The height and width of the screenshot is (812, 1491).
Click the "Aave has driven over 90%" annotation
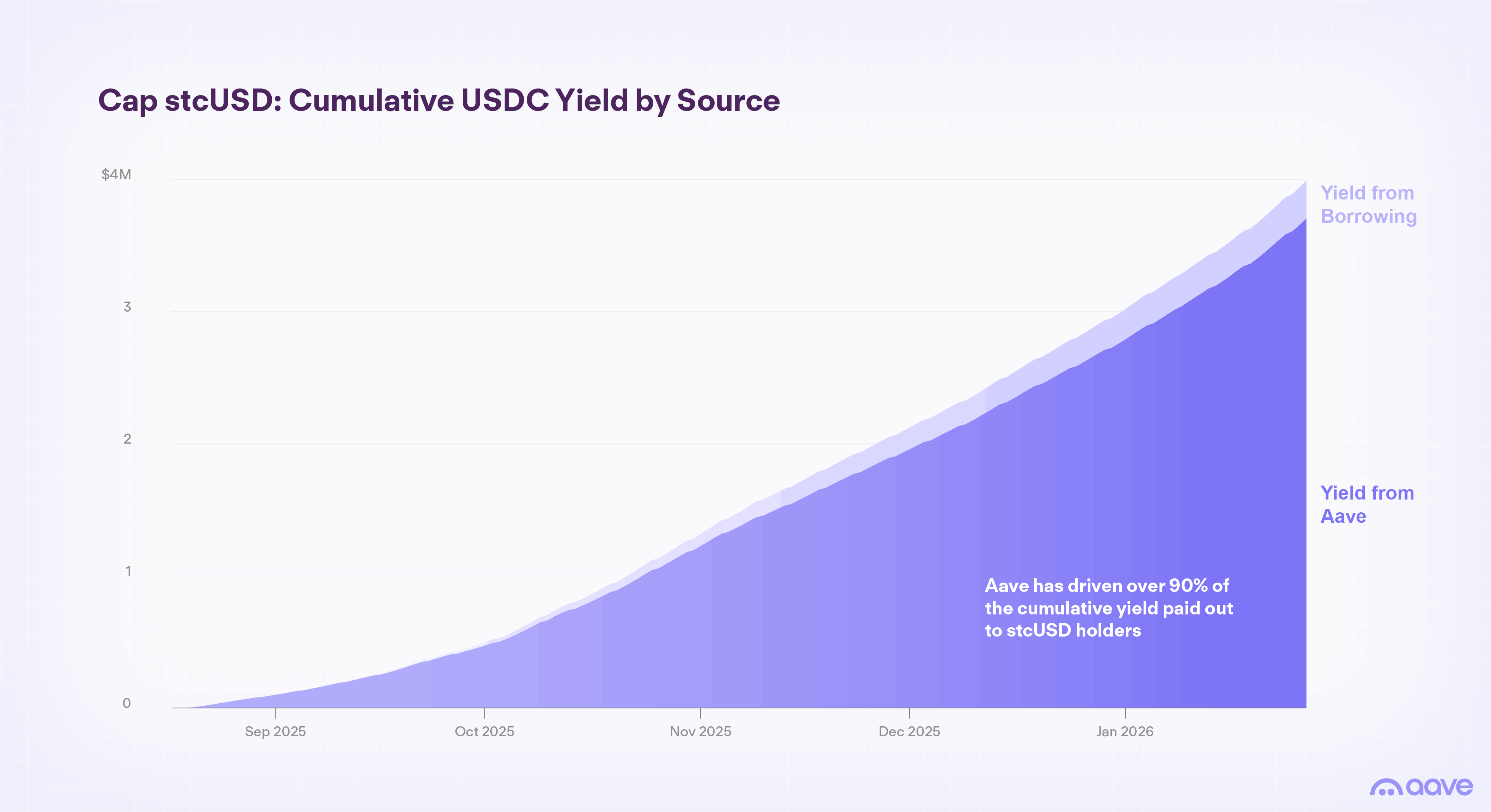click(x=1108, y=608)
